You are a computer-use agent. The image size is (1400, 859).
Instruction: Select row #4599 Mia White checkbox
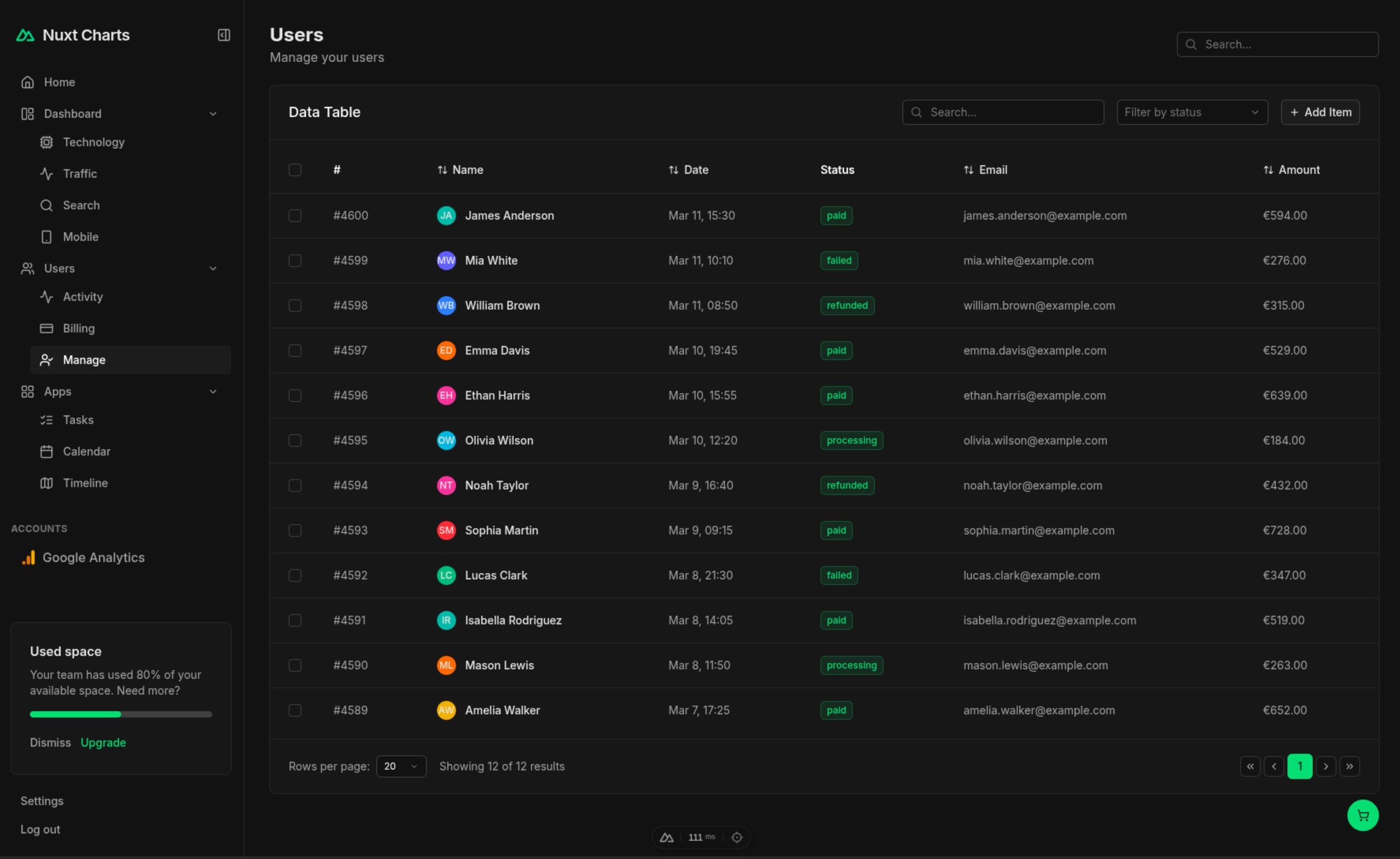point(295,260)
